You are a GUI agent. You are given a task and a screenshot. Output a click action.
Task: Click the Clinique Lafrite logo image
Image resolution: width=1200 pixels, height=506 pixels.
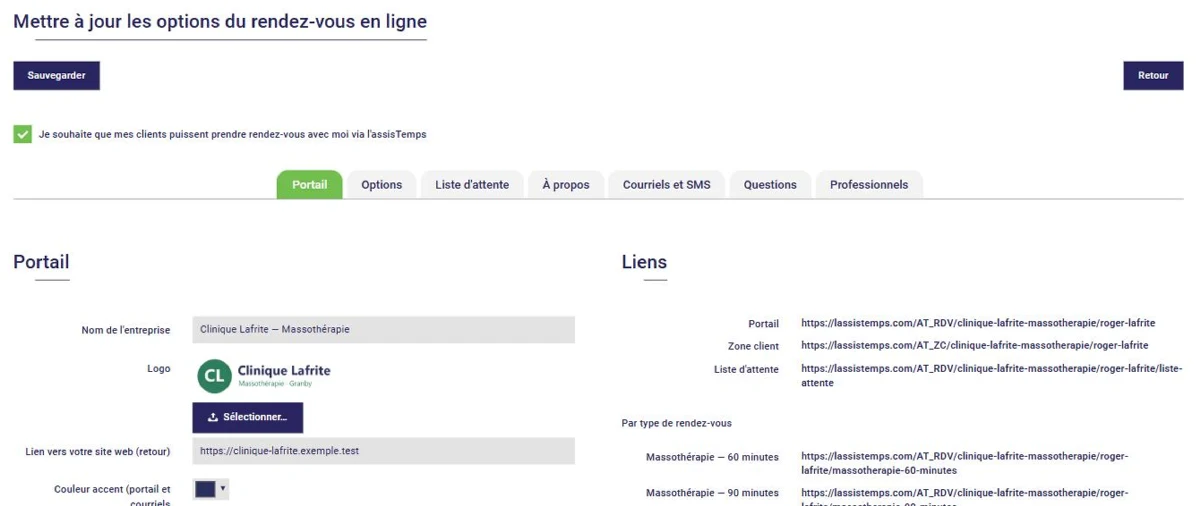[x=265, y=375]
